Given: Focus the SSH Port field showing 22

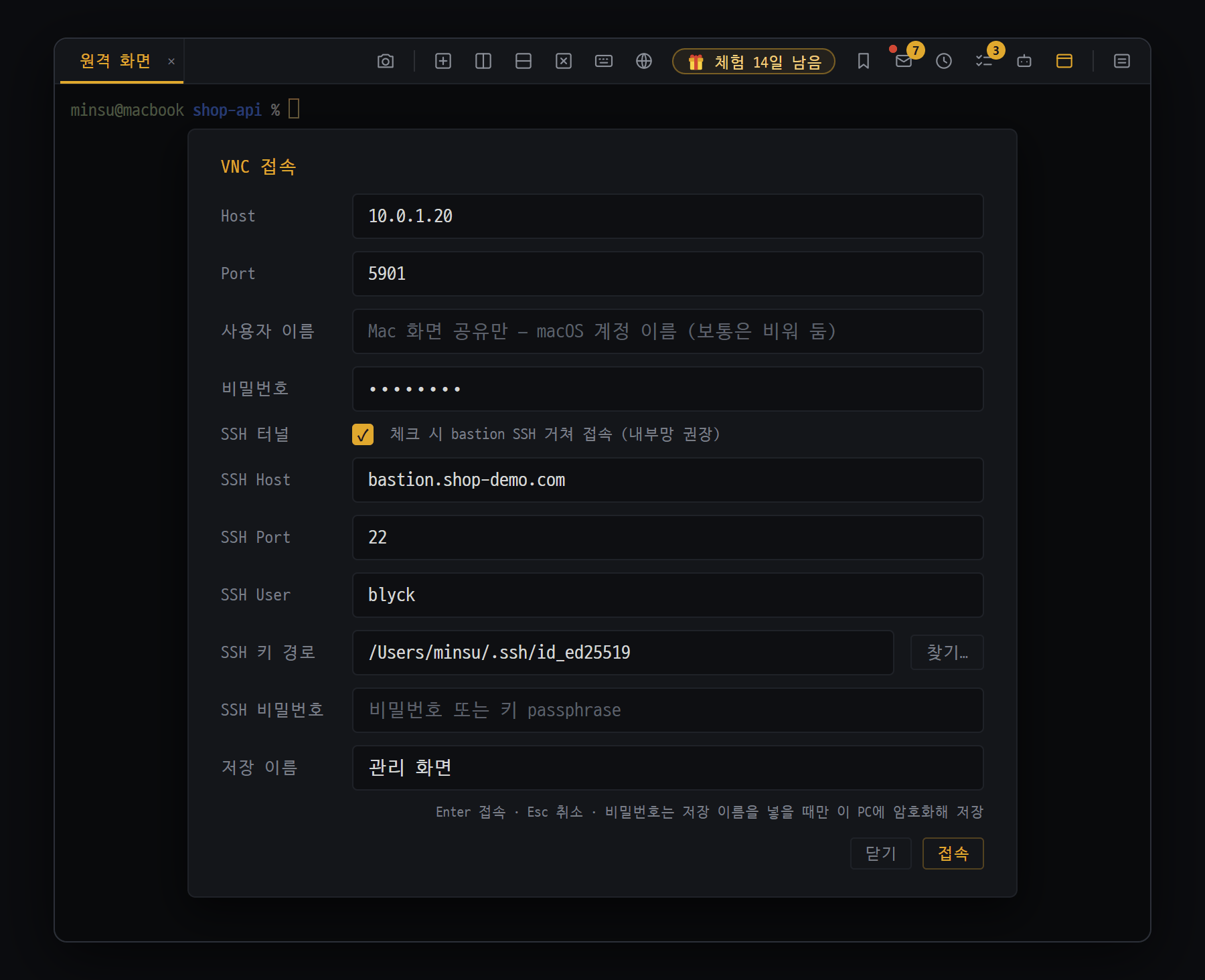Looking at the screenshot, I should coord(667,538).
